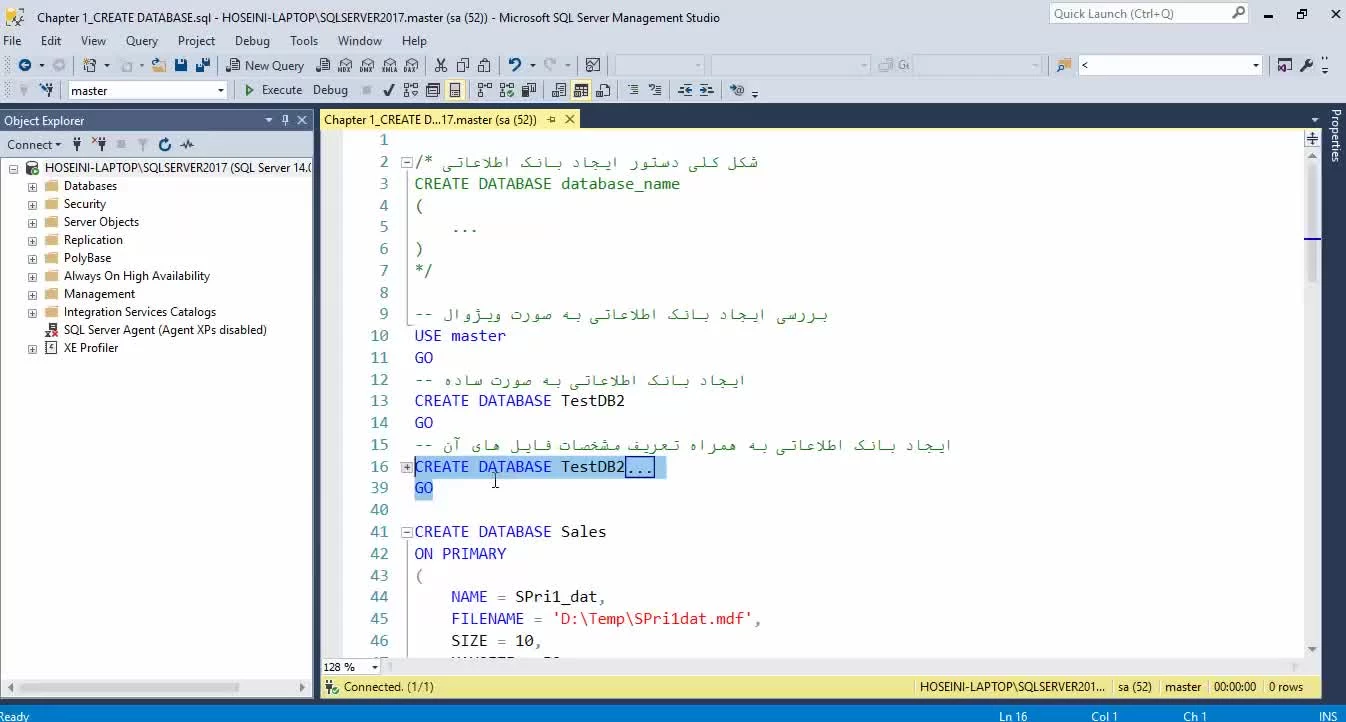Click the Parse checkmark icon

click(x=389, y=90)
